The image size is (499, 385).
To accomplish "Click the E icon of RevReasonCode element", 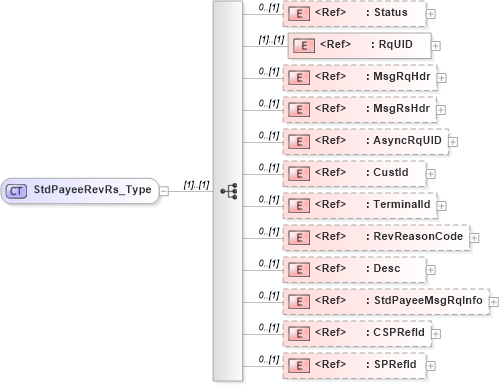I will 299,238.
